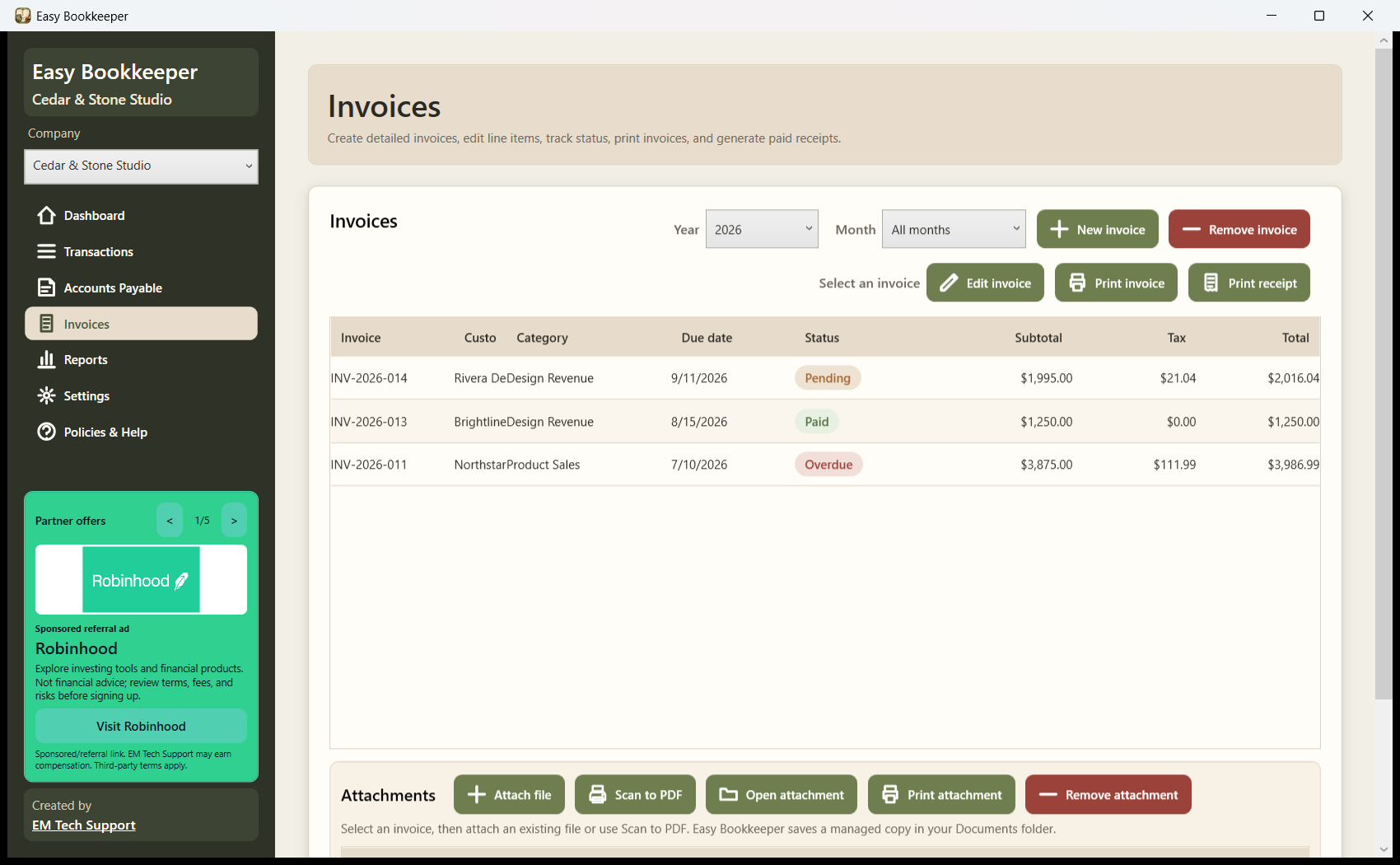This screenshot has height=865, width=1400.
Task: Click the Invoices sidebar icon
Action: [x=46, y=324]
